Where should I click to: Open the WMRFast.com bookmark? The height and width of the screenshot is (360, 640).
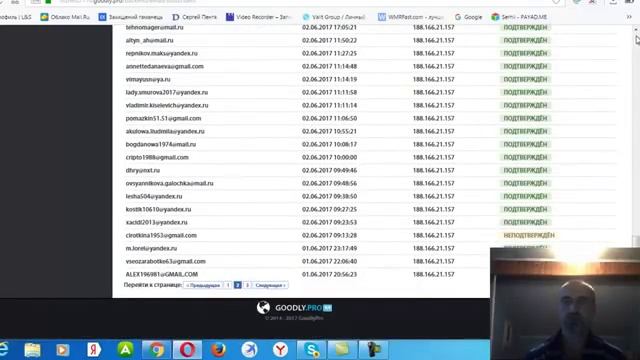coord(411,17)
